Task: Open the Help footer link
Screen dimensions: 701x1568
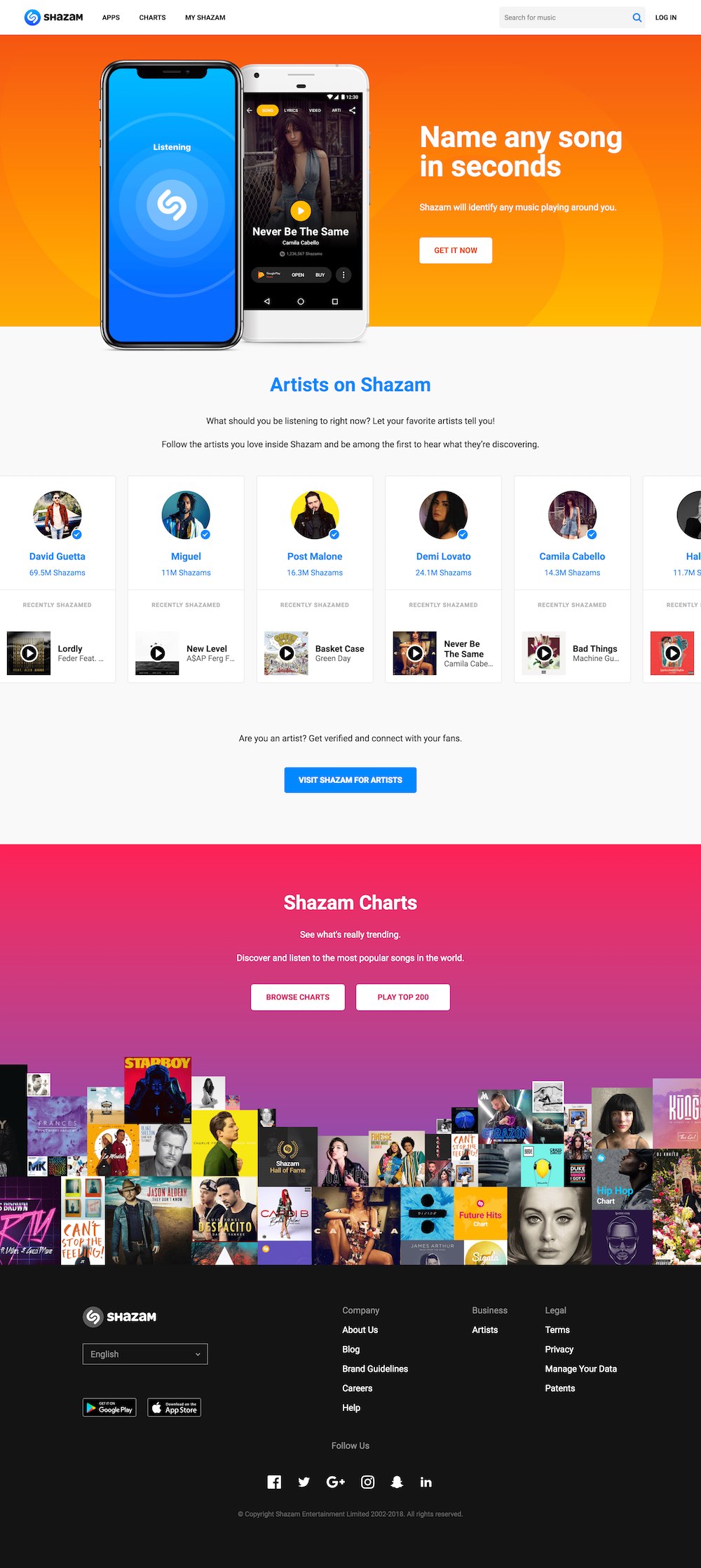Action: point(351,1407)
